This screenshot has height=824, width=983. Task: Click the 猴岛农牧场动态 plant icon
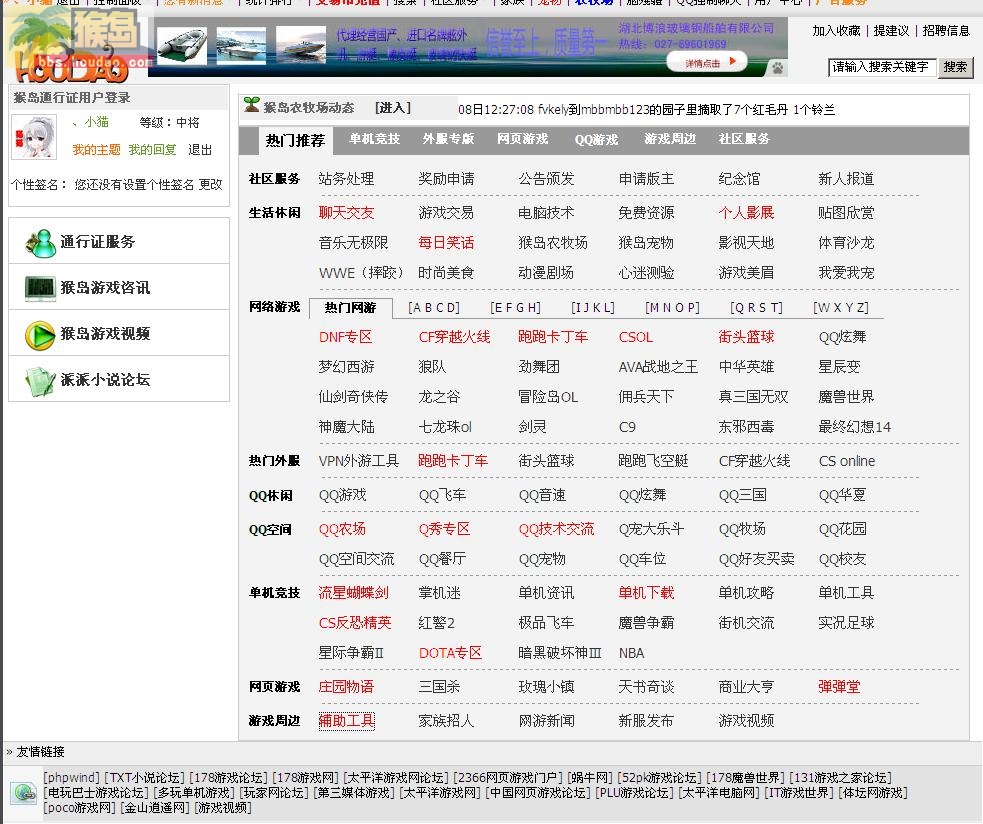coord(251,105)
